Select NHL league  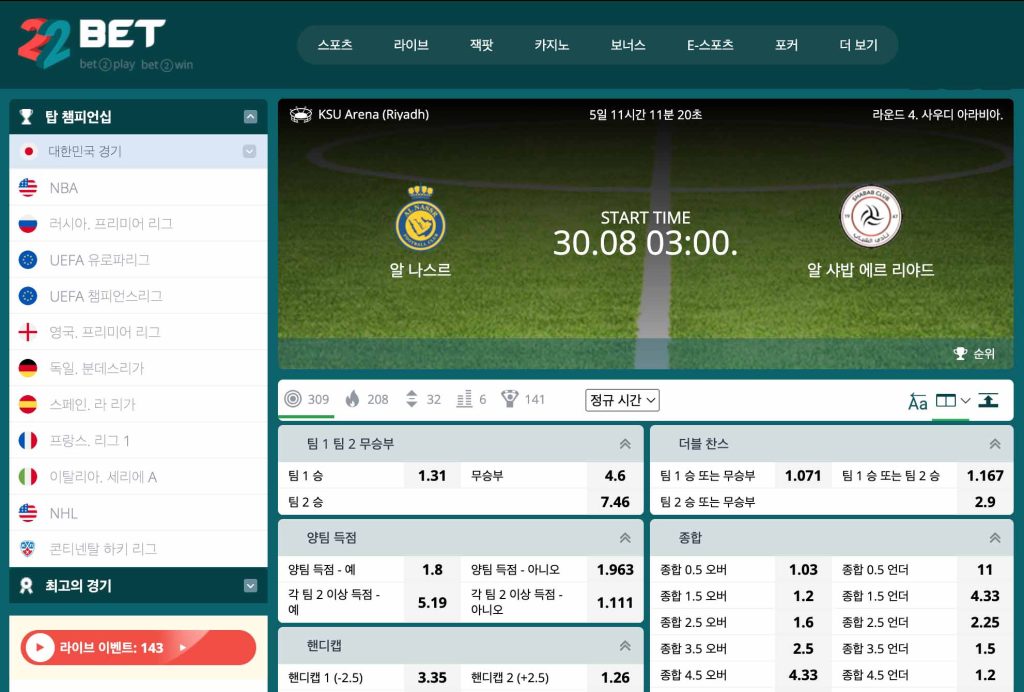[x=138, y=513]
